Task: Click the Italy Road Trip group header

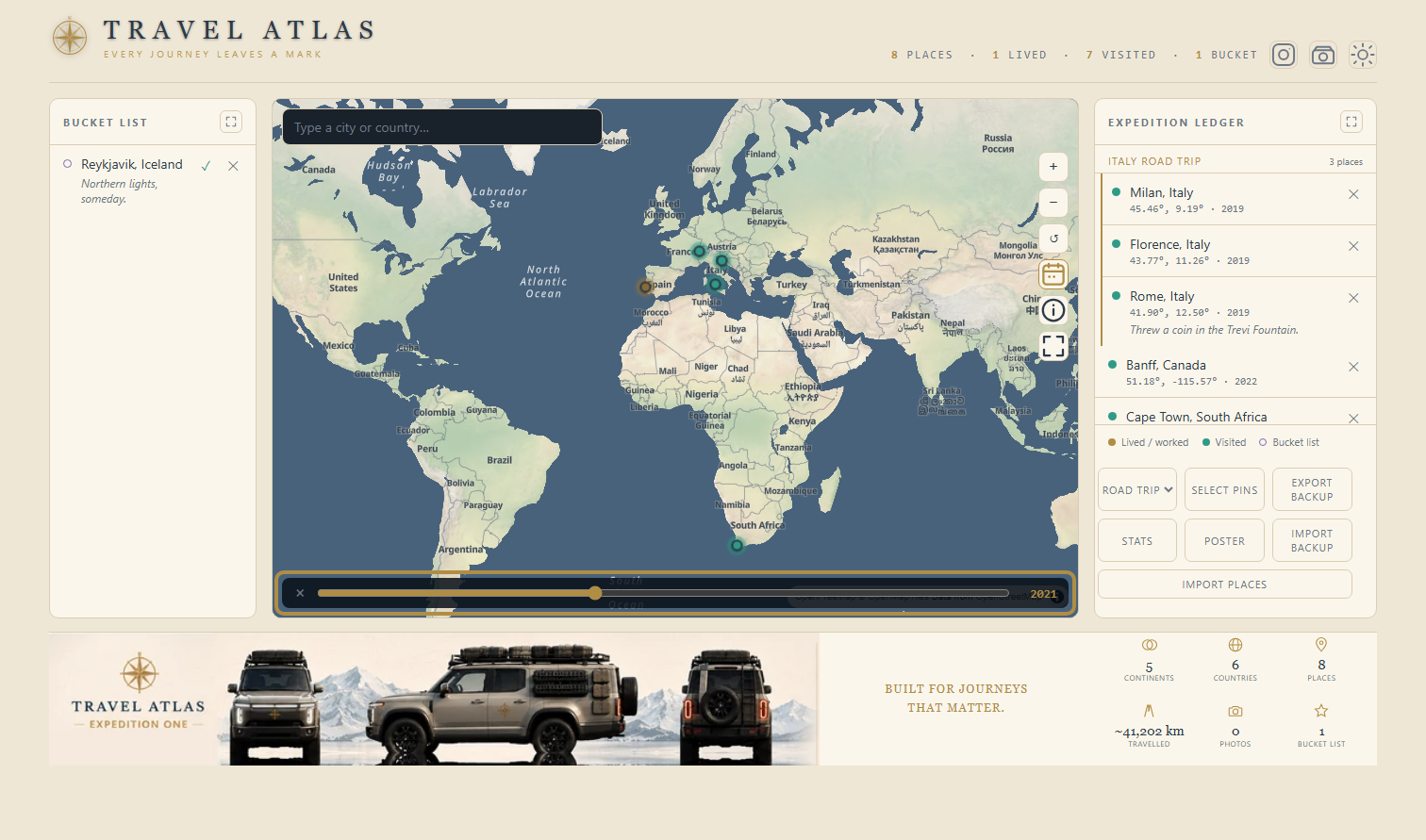Action: pyautogui.click(x=1235, y=161)
